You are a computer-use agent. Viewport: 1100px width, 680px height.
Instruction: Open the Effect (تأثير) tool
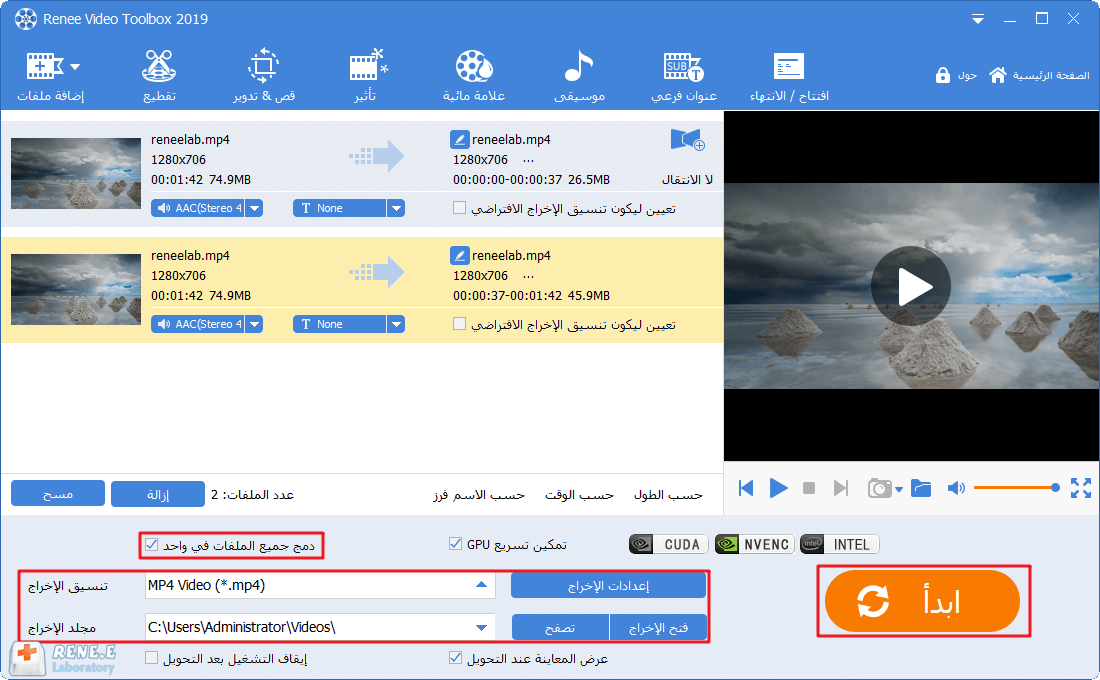tap(367, 76)
